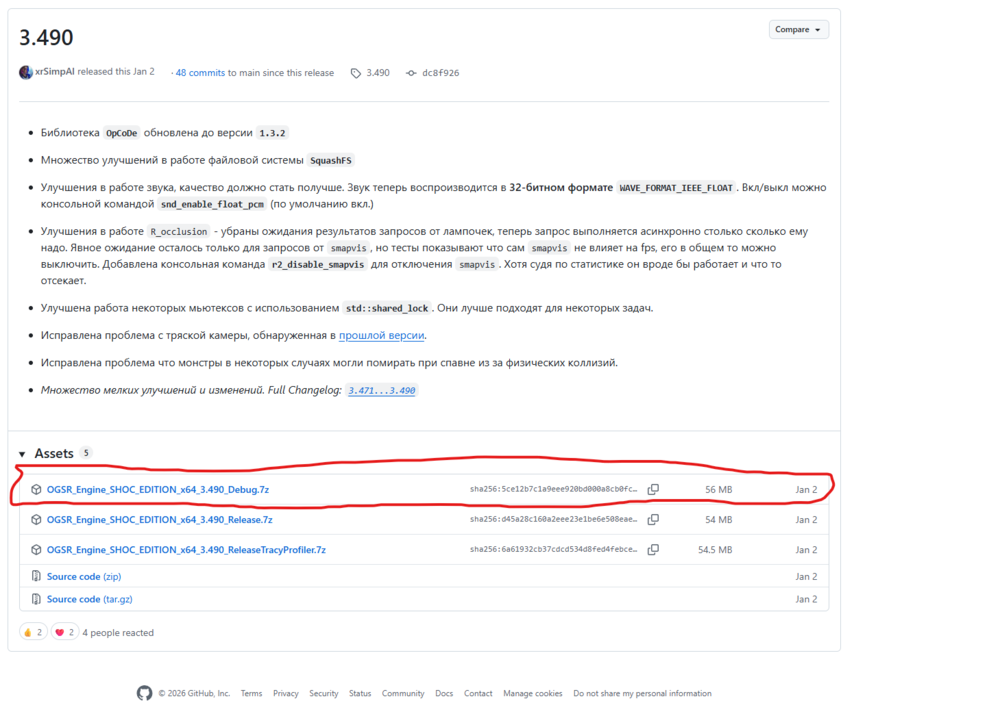Open the Contact footer link
Image resolution: width=1000 pixels, height=701 pixels.
[478, 693]
